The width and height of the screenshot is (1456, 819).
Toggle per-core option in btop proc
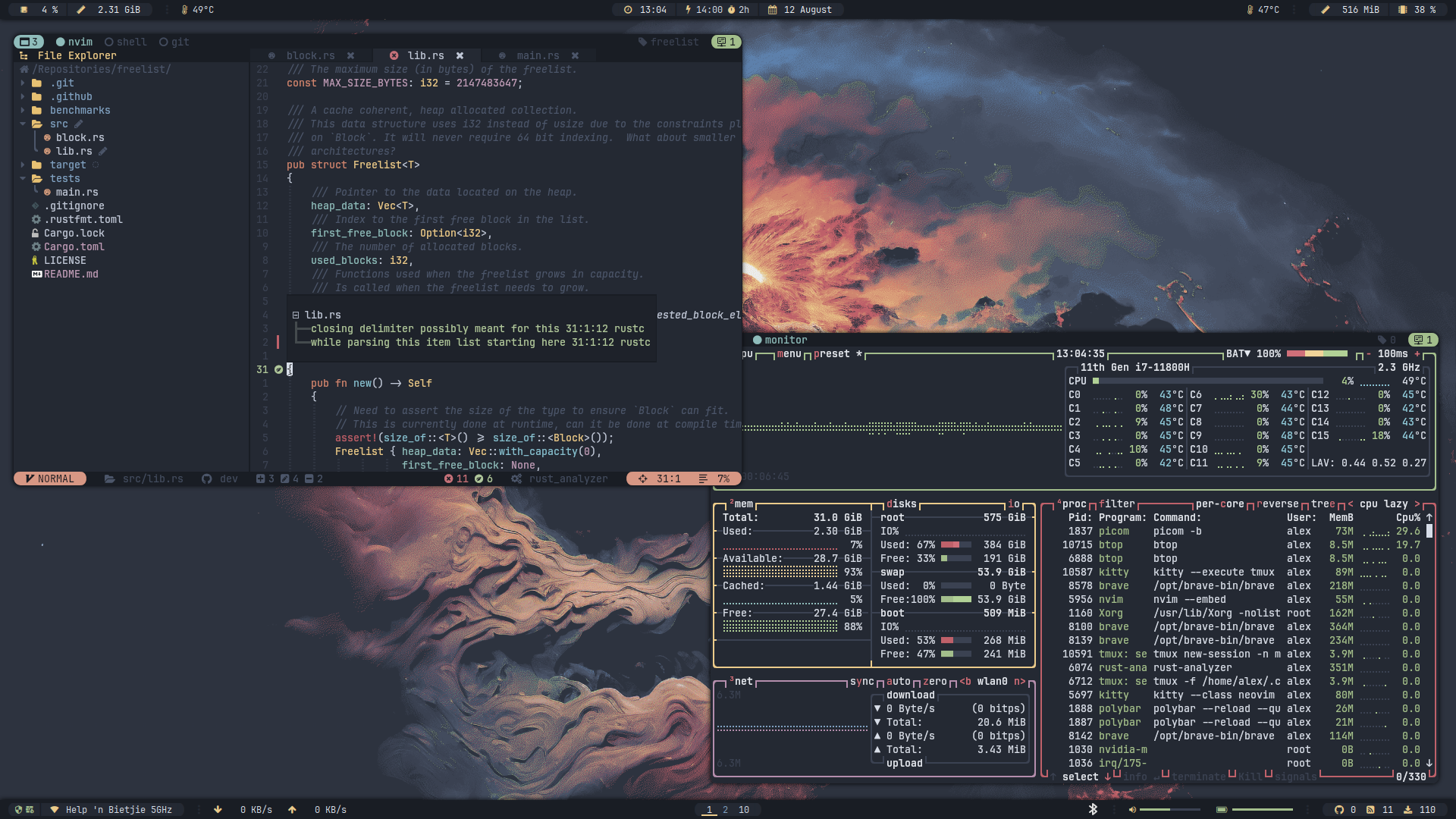click(1219, 504)
